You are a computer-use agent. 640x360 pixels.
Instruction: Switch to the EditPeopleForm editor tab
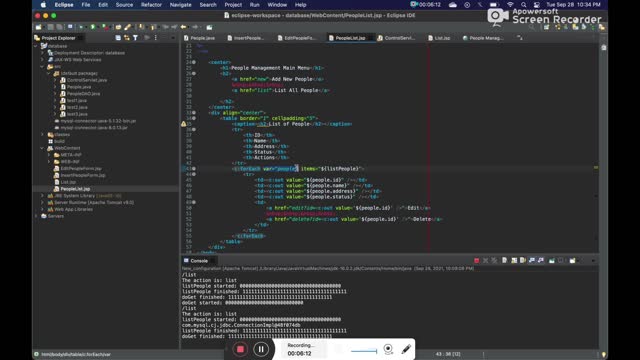[297, 38]
